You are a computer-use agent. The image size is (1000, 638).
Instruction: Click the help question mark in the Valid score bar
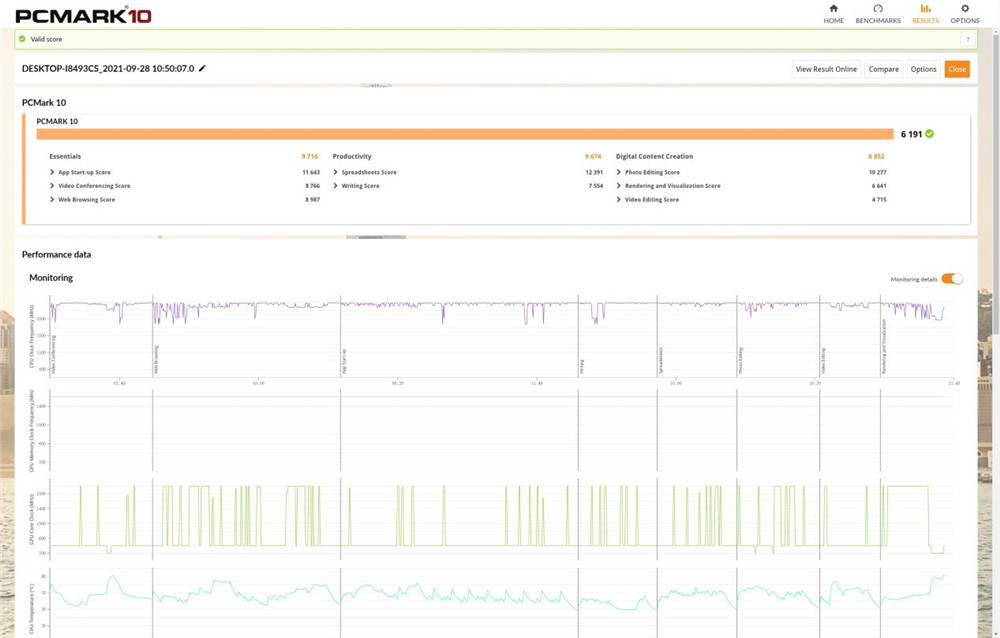click(x=967, y=39)
